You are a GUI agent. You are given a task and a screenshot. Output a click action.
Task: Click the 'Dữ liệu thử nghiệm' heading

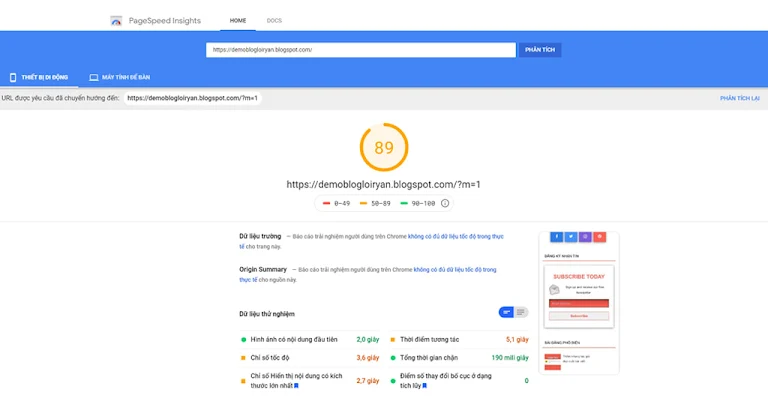267,314
